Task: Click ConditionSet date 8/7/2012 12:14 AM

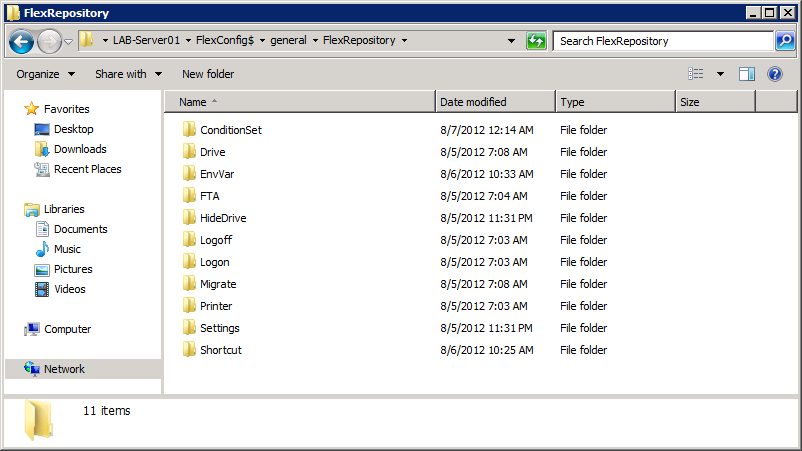Action: coord(487,130)
